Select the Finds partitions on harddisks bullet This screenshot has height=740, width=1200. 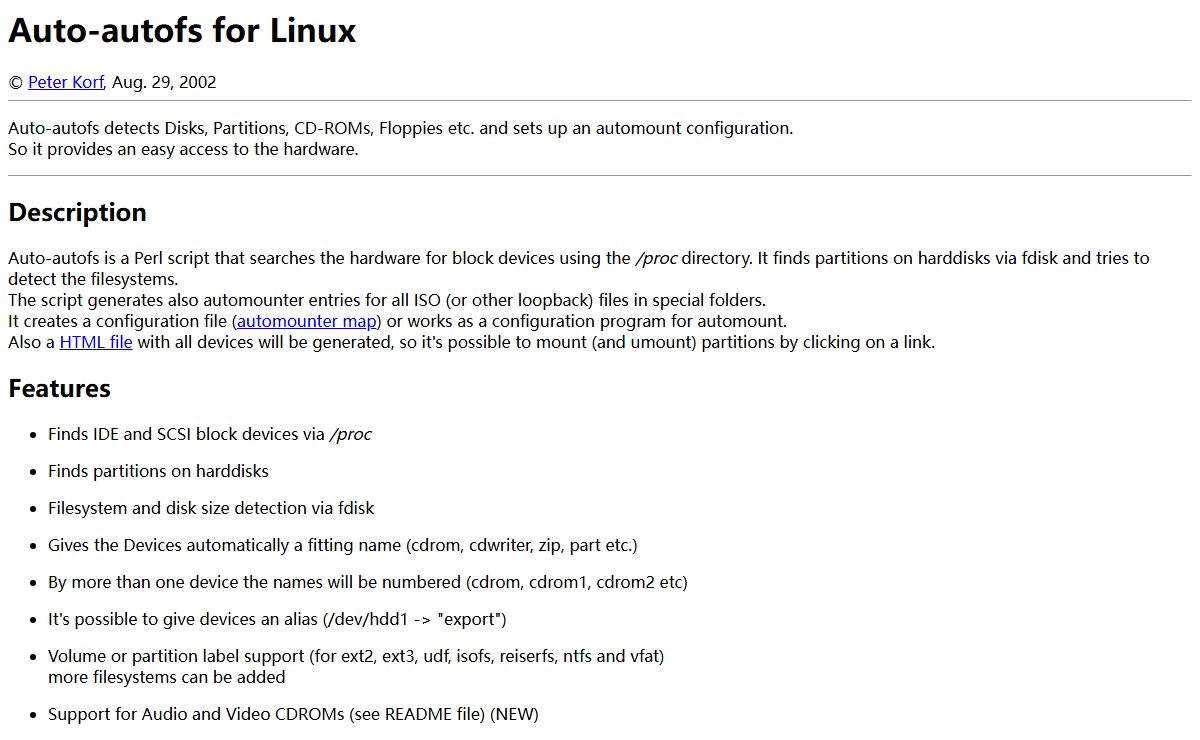pos(158,471)
